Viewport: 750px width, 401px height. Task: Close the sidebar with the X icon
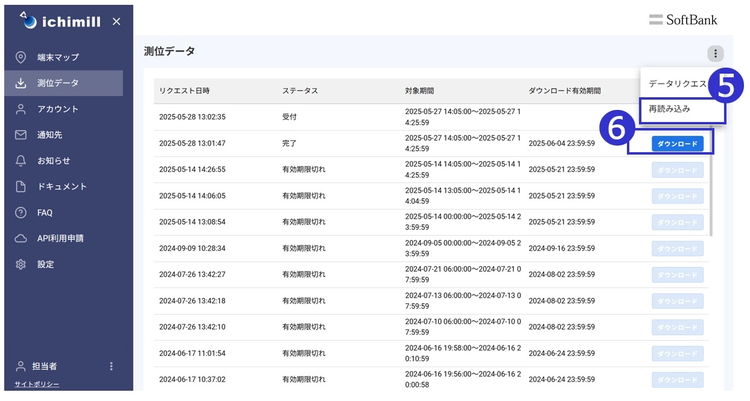[x=116, y=21]
